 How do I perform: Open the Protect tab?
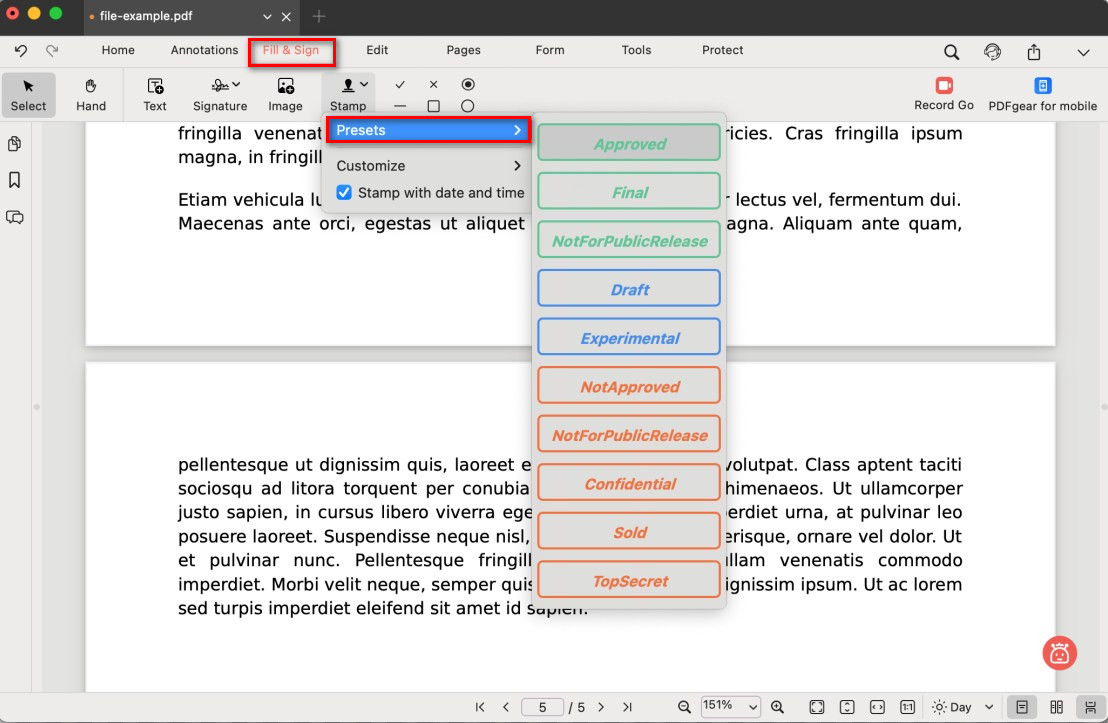coord(722,50)
